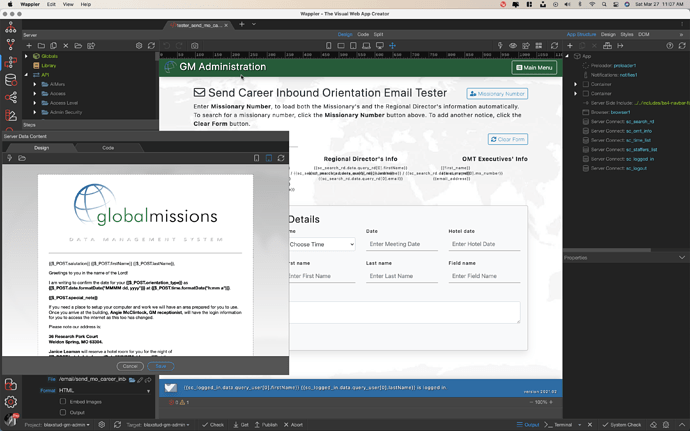This screenshot has width=690, height=431.
Task: Click Save in Server Data Content dialog
Action: (161, 366)
